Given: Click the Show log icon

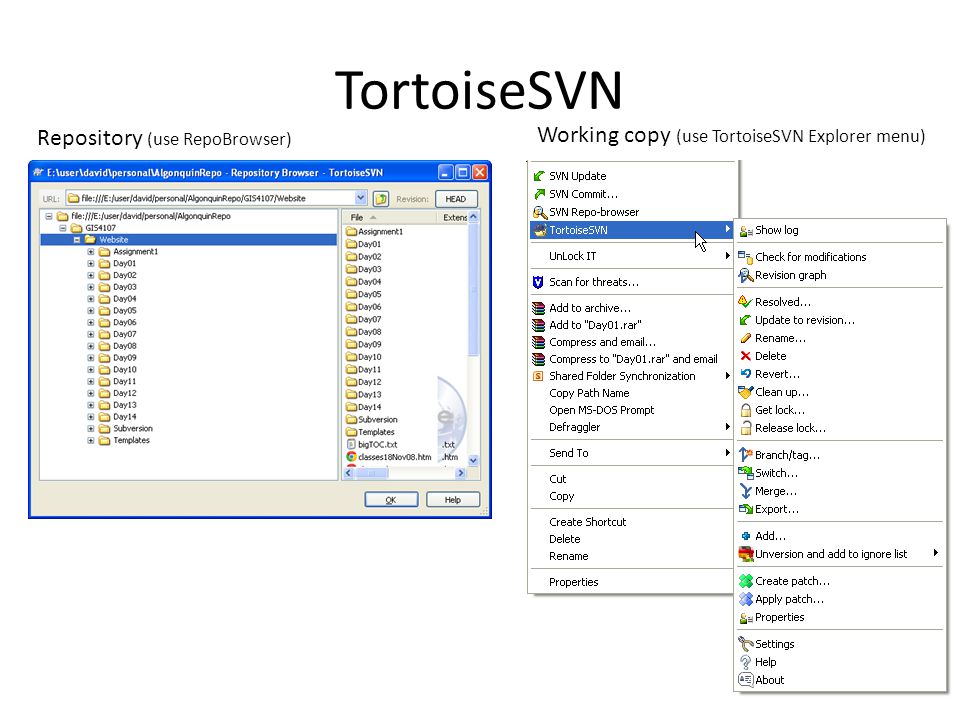Looking at the screenshot, I should point(746,231).
